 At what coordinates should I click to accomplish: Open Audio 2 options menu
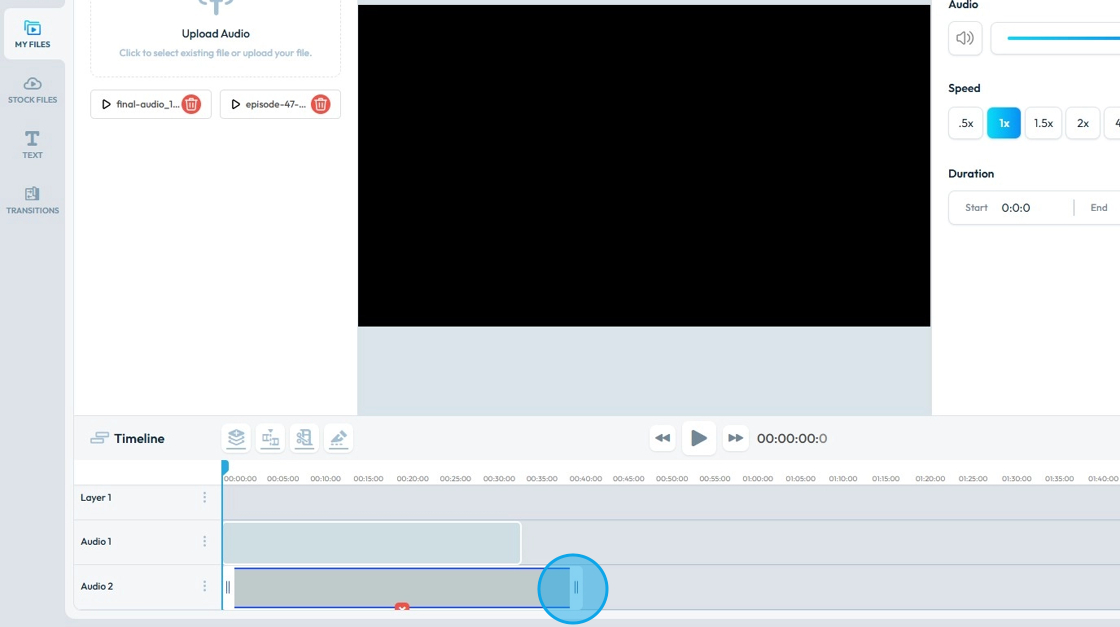[x=204, y=586]
